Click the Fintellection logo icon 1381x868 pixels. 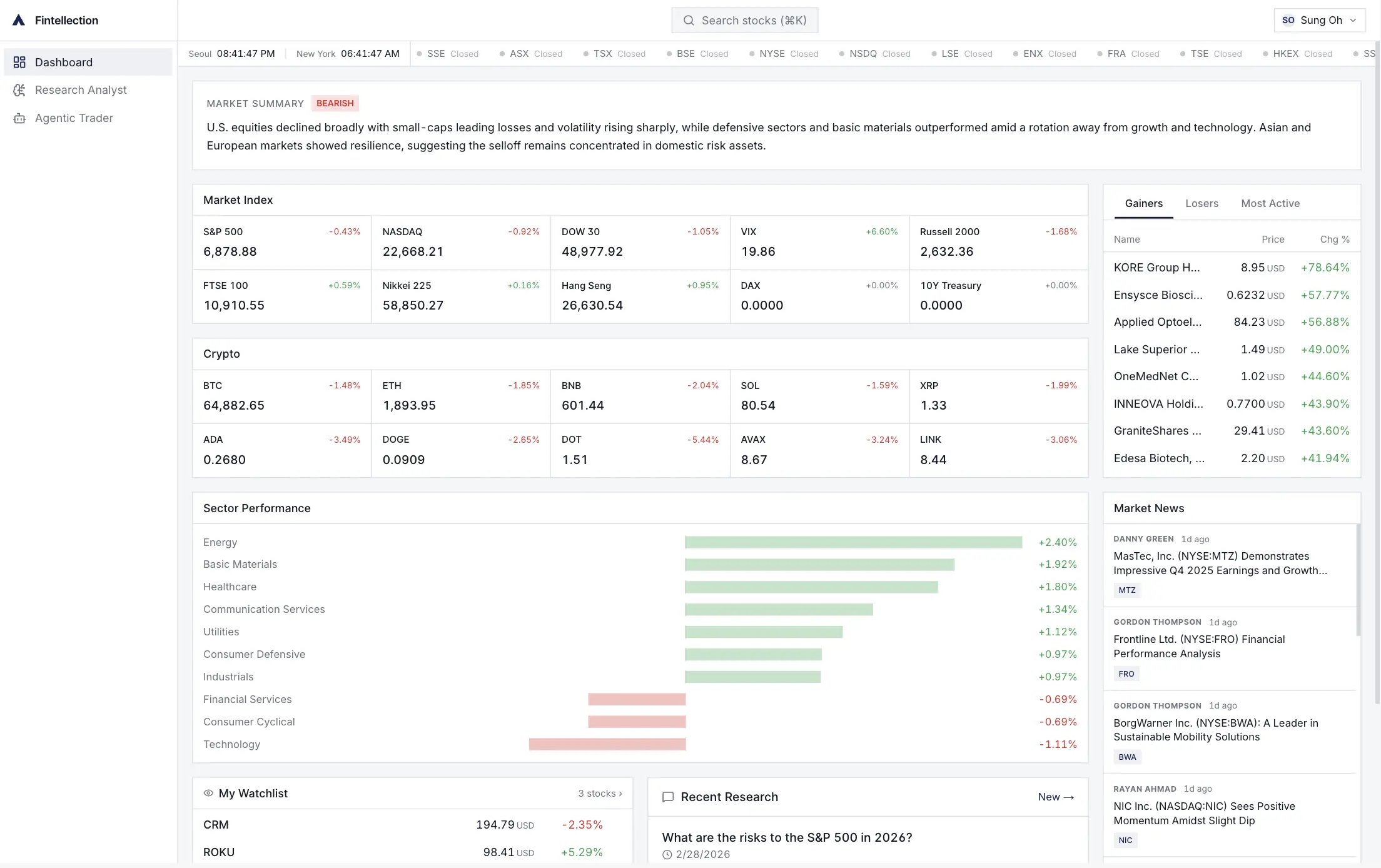(19, 20)
